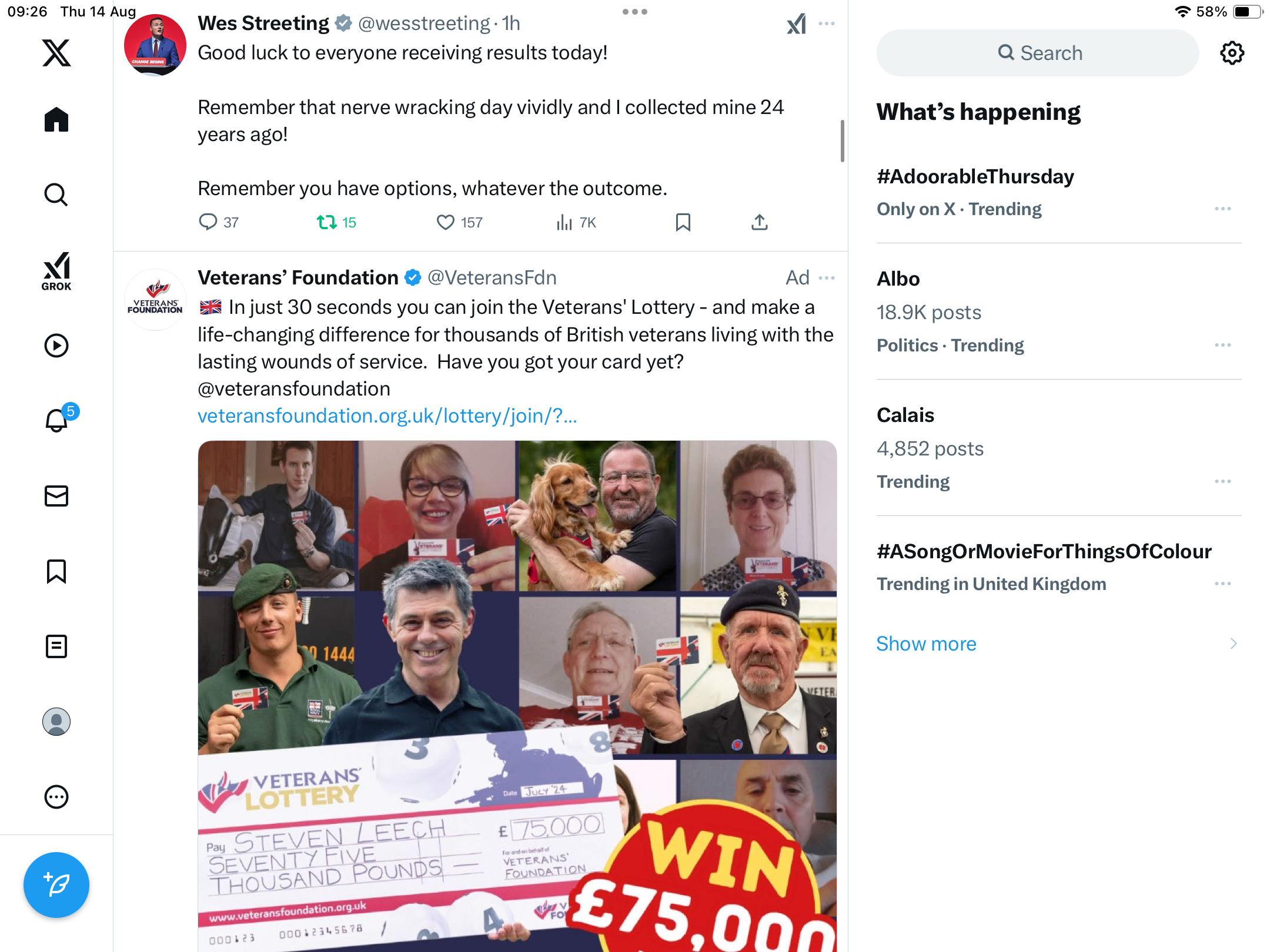Bookmark Wes Streeting's results post
Screen dimensions: 1270x952
click(x=683, y=222)
